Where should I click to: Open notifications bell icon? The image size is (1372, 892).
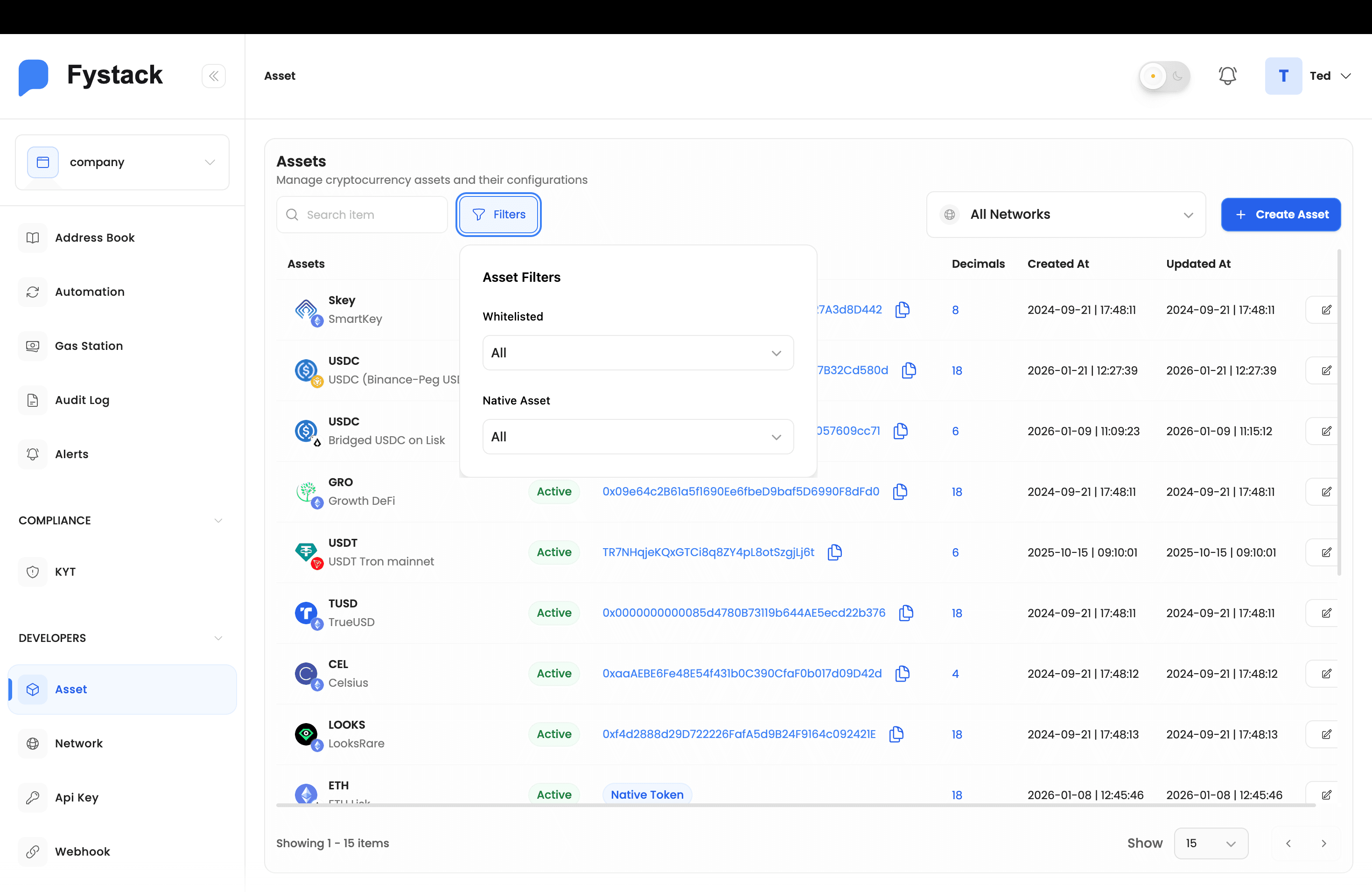click(1227, 76)
